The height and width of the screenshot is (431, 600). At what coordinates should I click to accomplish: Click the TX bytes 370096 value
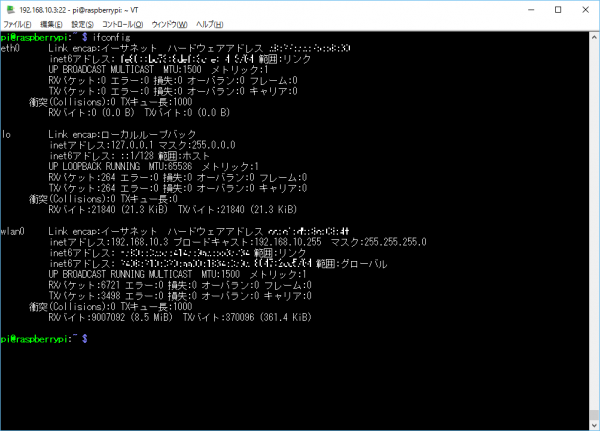240,317
